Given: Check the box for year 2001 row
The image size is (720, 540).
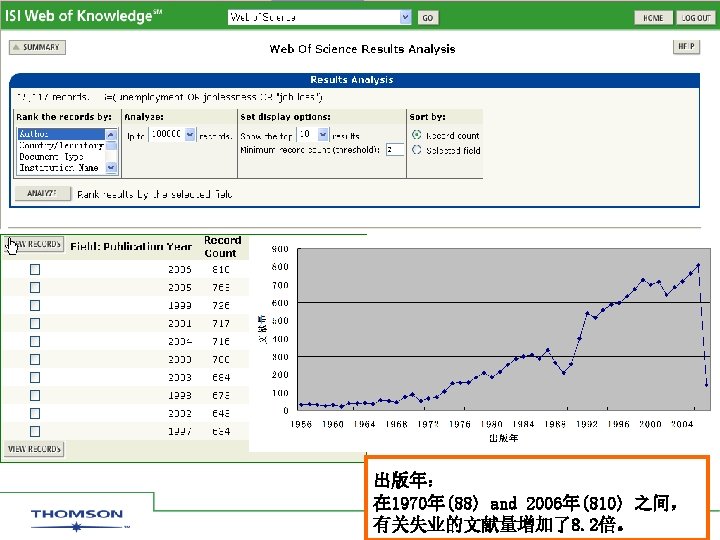Looking at the screenshot, I should tap(35, 323).
